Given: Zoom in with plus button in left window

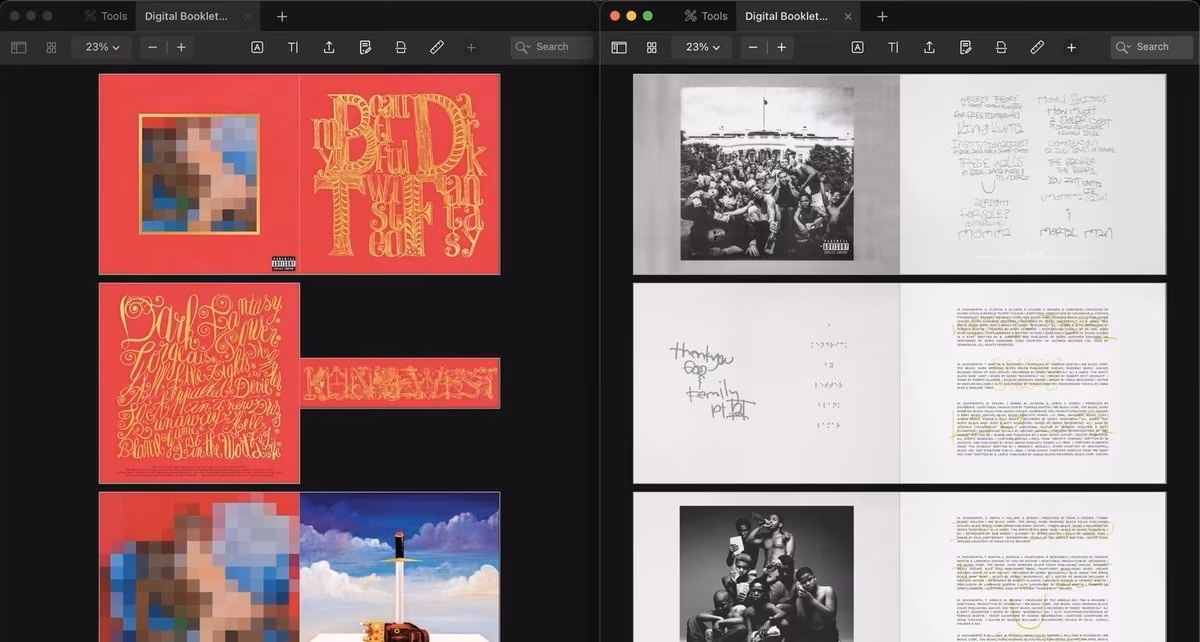Looking at the screenshot, I should pyautogui.click(x=181, y=47).
